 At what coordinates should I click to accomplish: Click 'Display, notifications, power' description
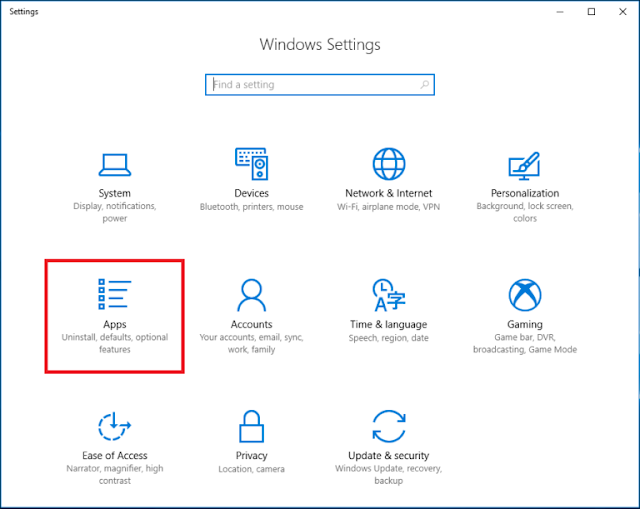click(115, 212)
